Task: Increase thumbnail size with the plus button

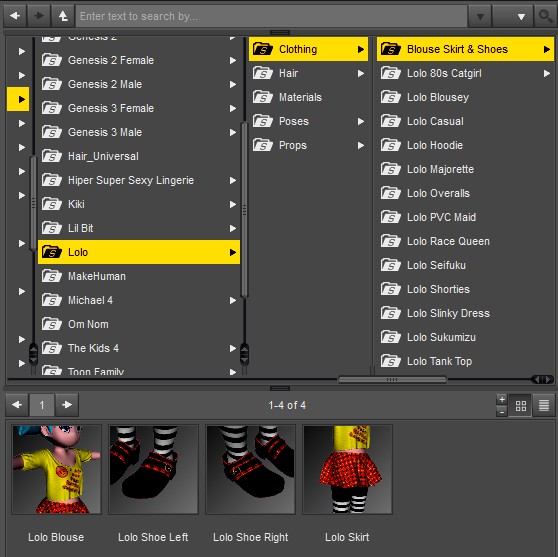Action: (502, 399)
